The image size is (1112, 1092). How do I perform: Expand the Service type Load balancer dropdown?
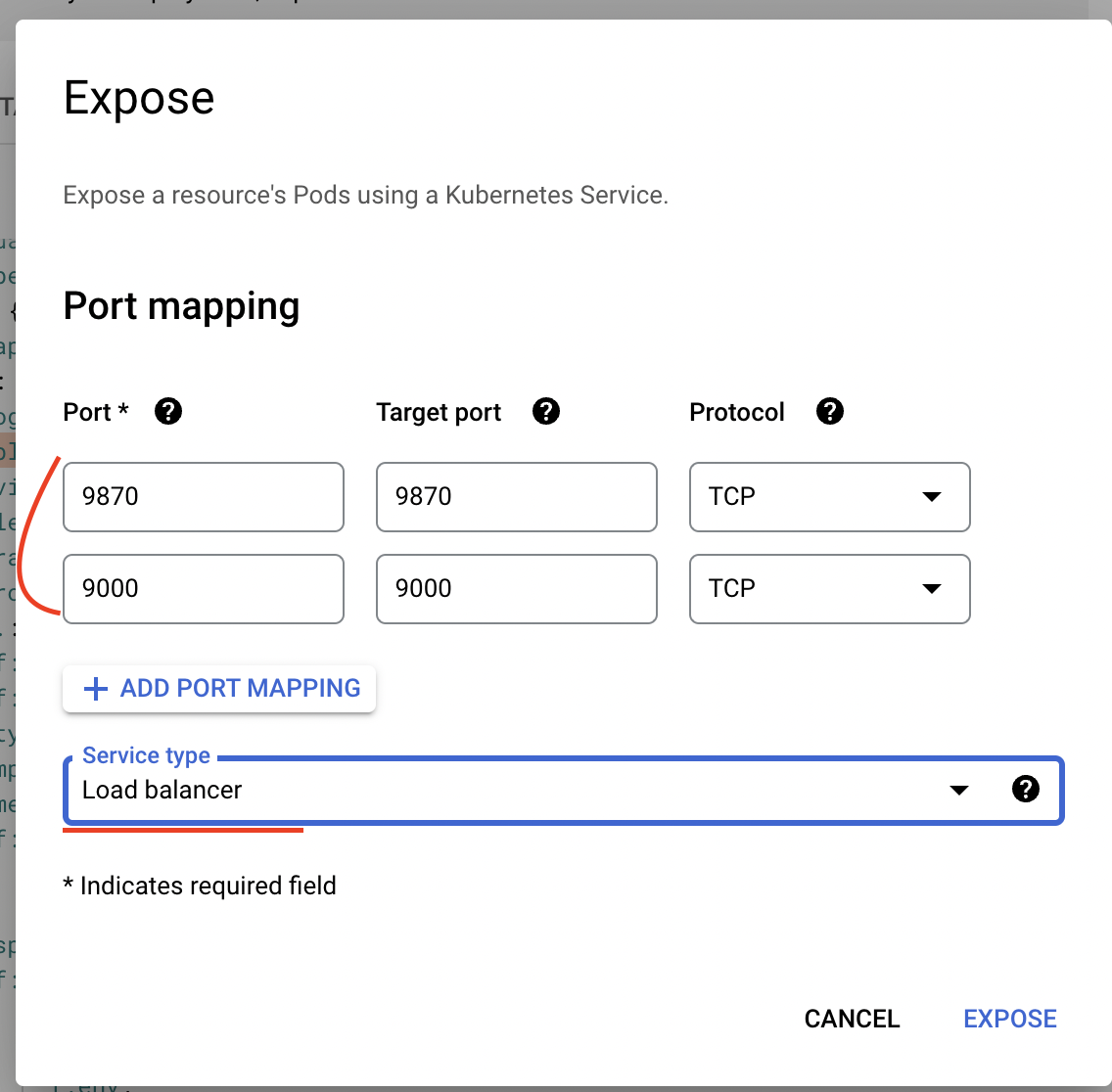(509, 791)
